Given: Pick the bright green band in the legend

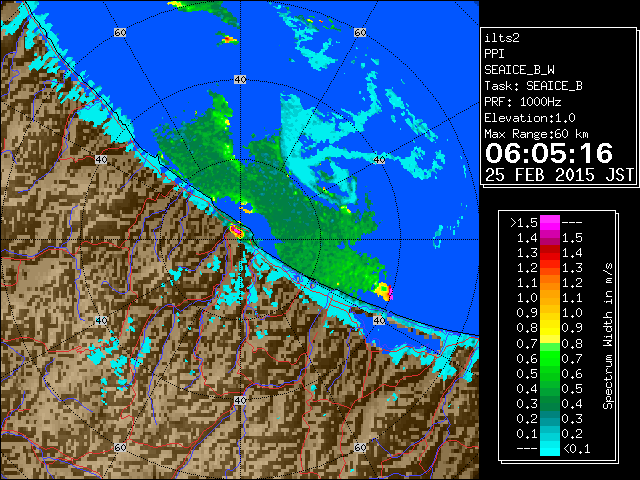Looking at the screenshot, I should pos(550,358).
